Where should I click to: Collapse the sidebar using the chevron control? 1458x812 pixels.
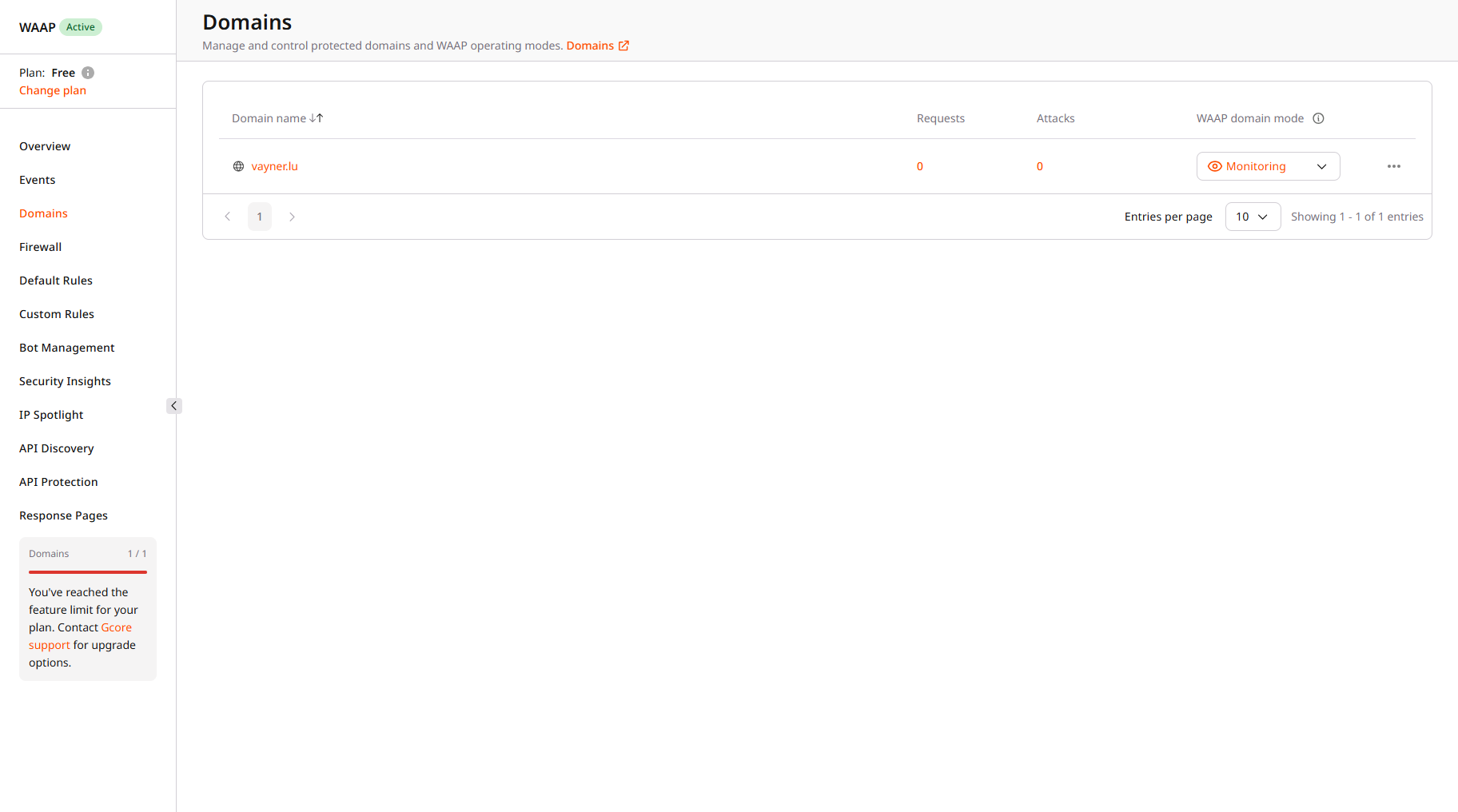coord(173,405)
